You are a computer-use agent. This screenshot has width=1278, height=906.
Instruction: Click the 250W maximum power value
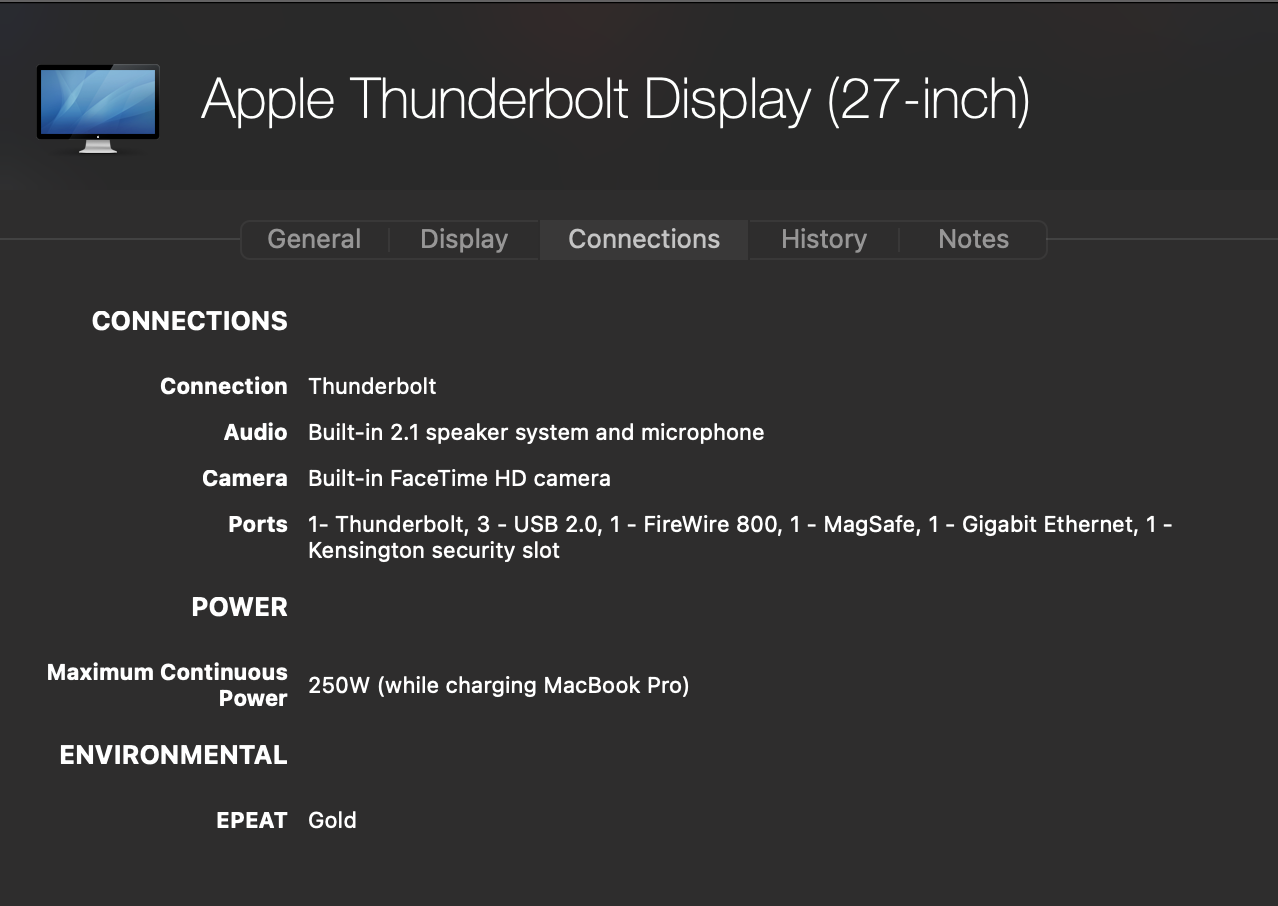click(498, 686)
